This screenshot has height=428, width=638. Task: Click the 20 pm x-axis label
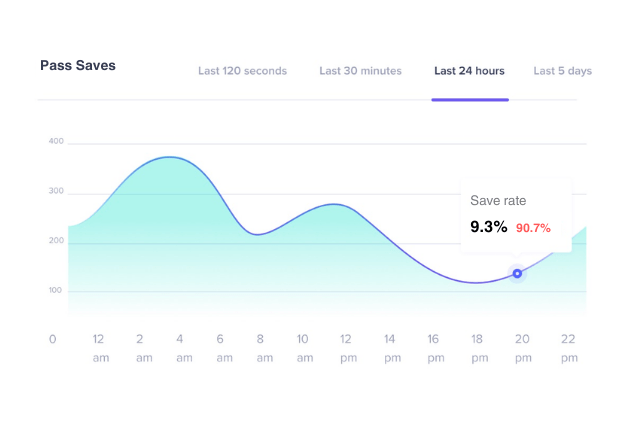tap(520, 347)
